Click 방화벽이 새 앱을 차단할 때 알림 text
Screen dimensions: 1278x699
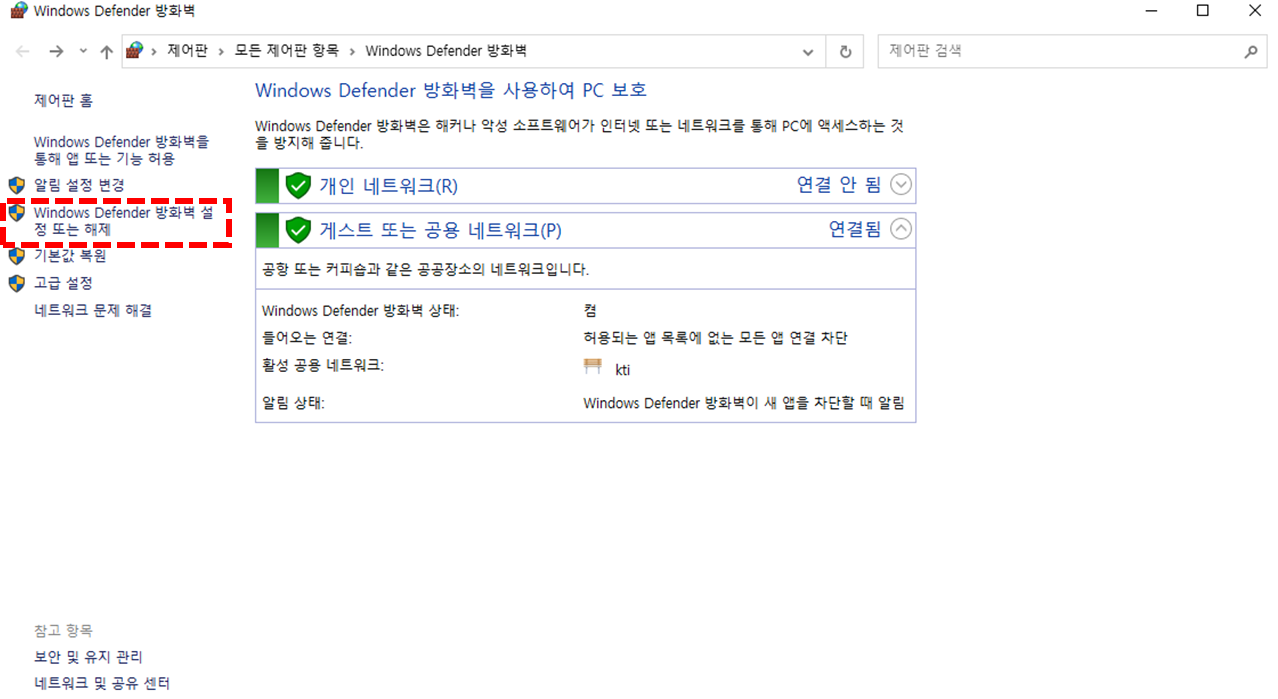point(743,404)
